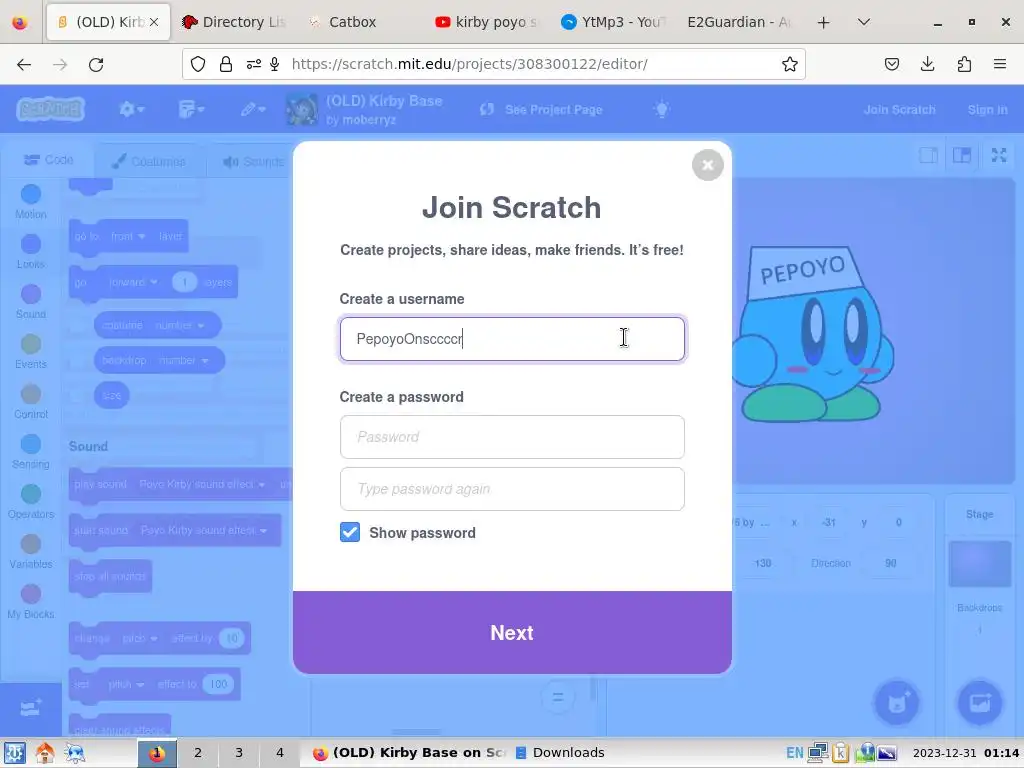Toggle the Show password checkbox

click(x=350, y=532)
